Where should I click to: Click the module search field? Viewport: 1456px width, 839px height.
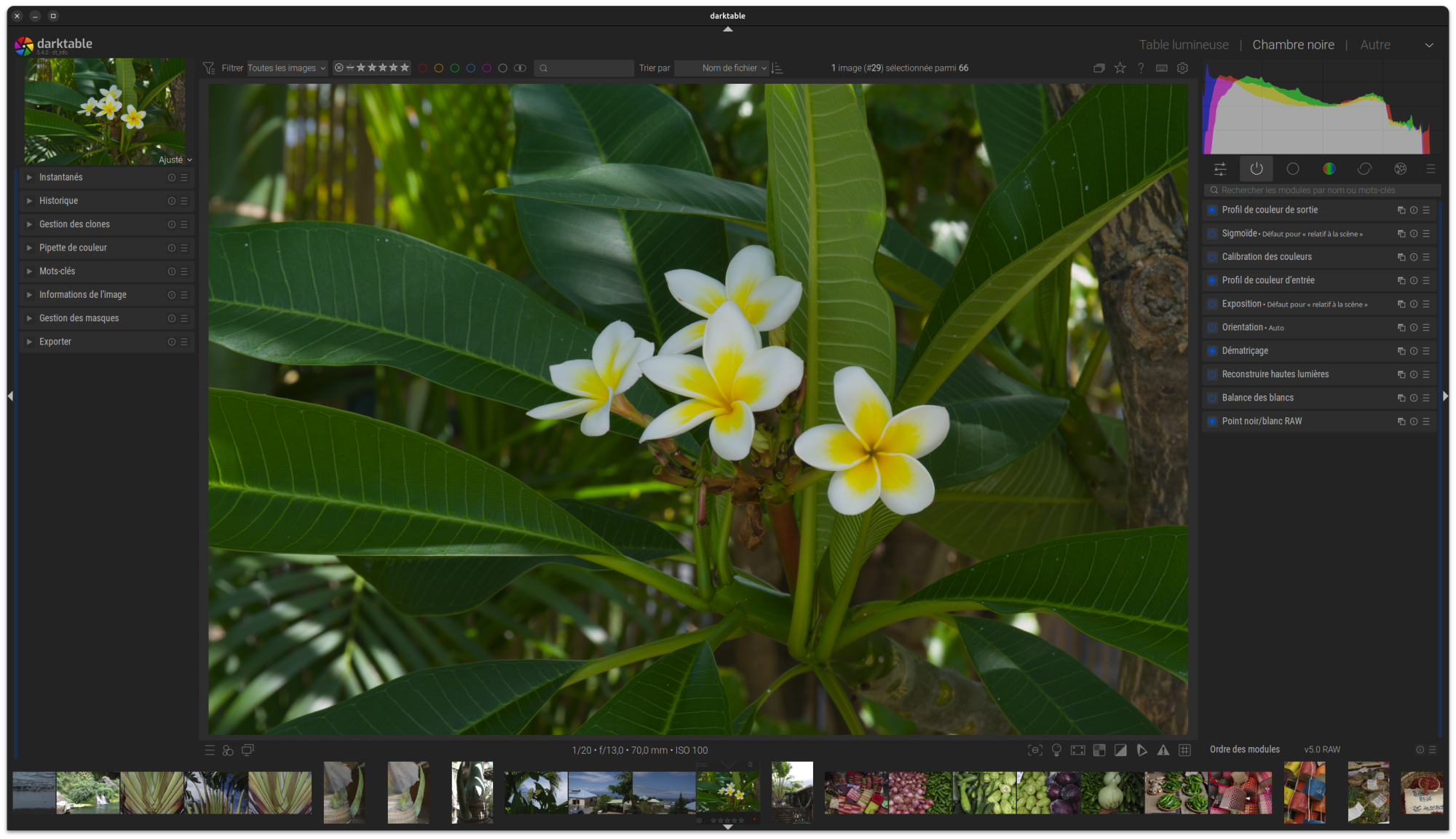coord(1321,190)
